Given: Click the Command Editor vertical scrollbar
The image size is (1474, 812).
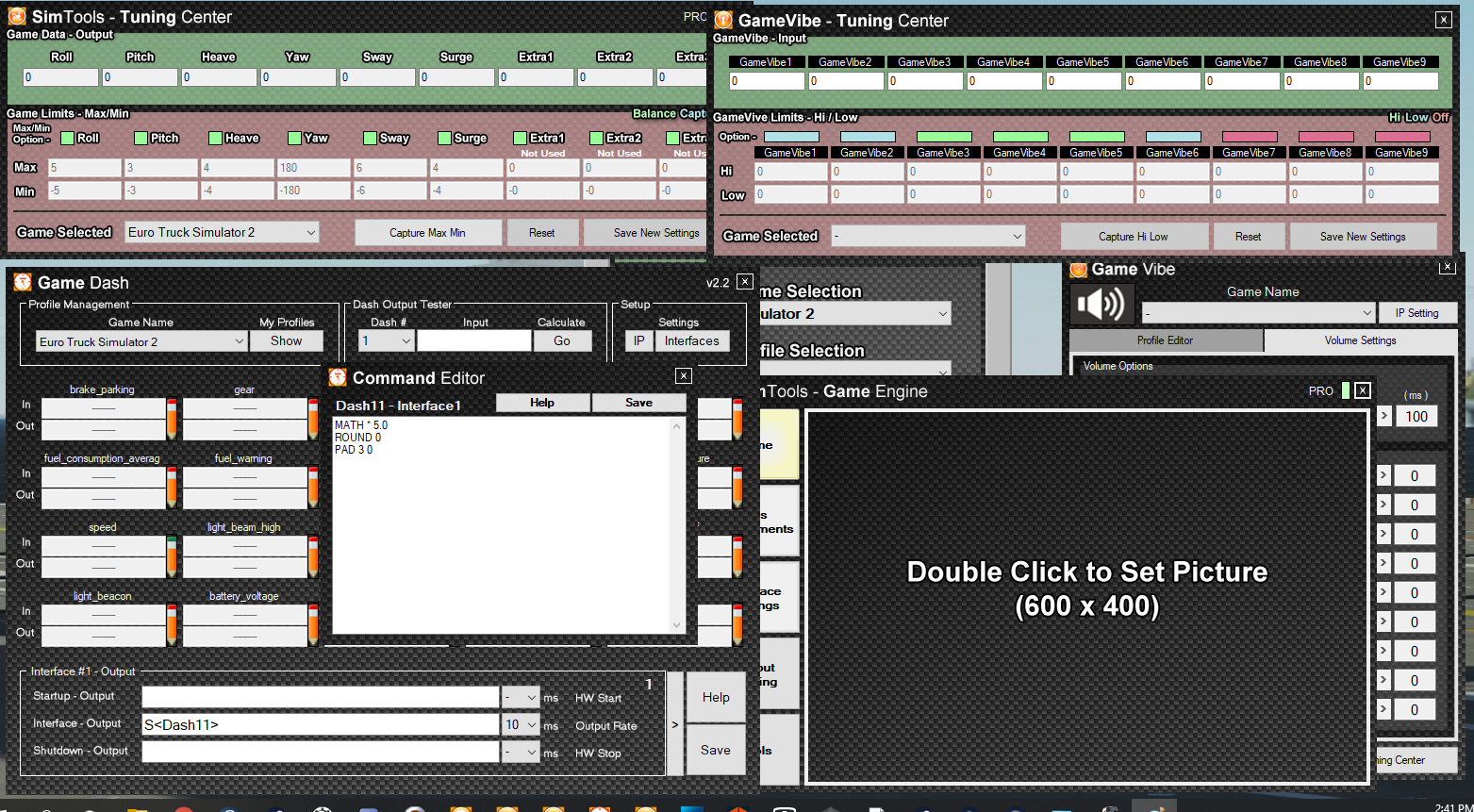Looking at the screenshot, I should 676,525.
